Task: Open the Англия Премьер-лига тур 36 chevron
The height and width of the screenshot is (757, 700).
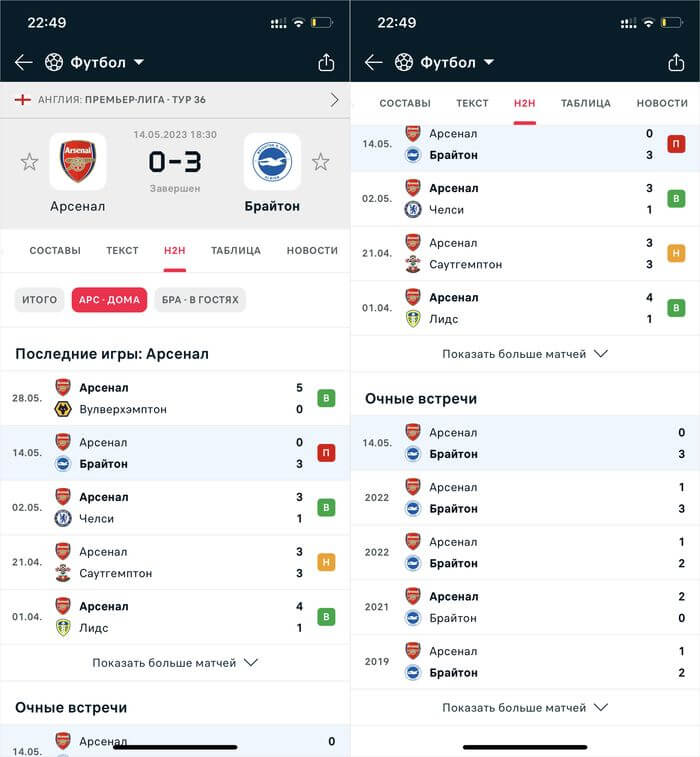Action: click(x=334, y=99)
